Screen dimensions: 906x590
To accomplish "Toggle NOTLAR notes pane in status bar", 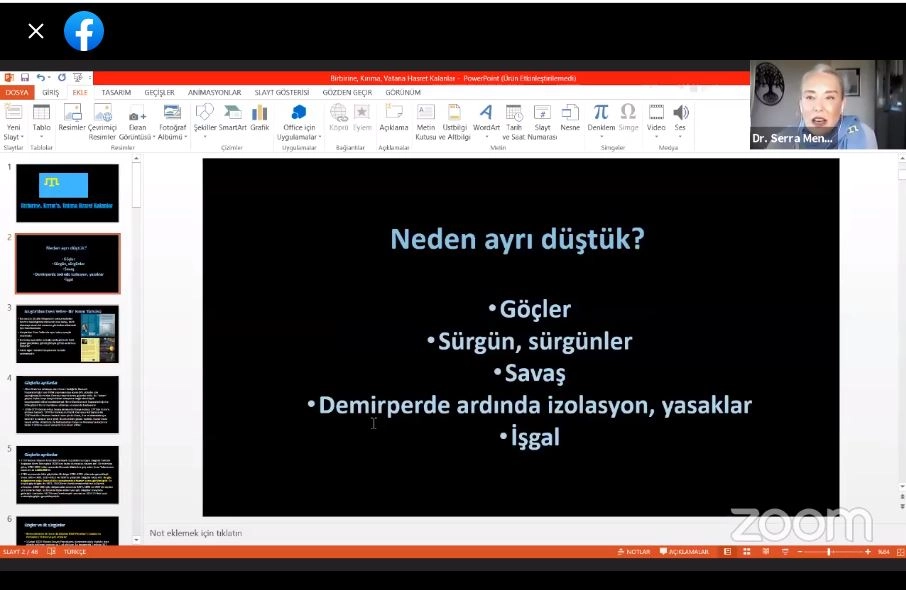I will [x=633, y=552].
